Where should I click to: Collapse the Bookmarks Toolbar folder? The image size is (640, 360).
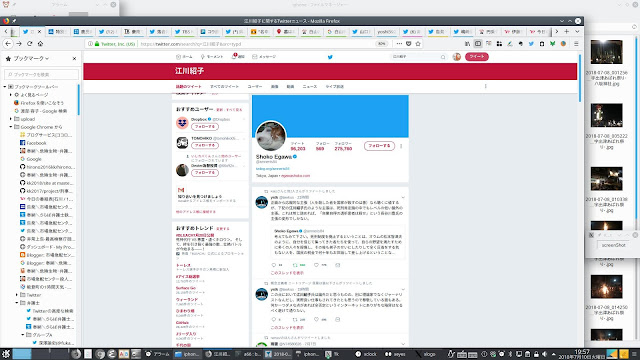pos(5,87)
